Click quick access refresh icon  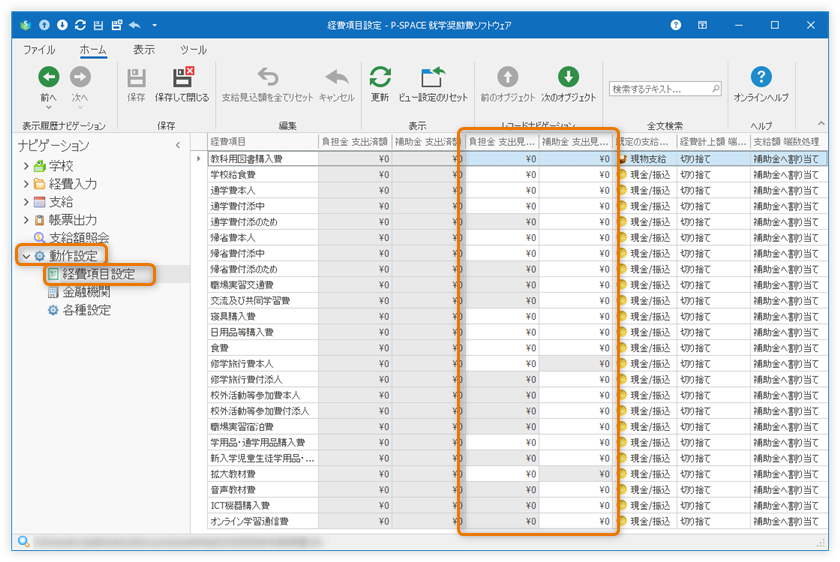click(x=80, y=25)
